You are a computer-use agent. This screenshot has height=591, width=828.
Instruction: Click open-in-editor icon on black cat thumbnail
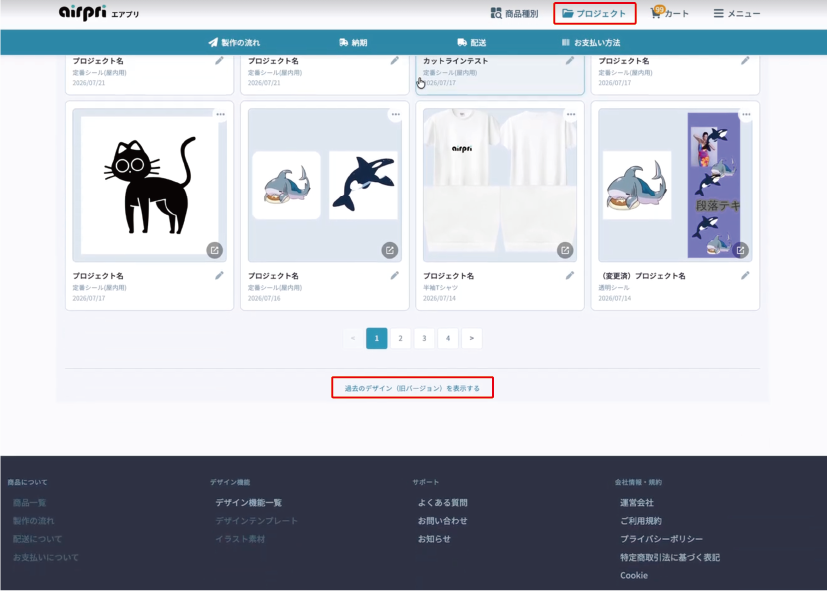[x=214, y=250]
